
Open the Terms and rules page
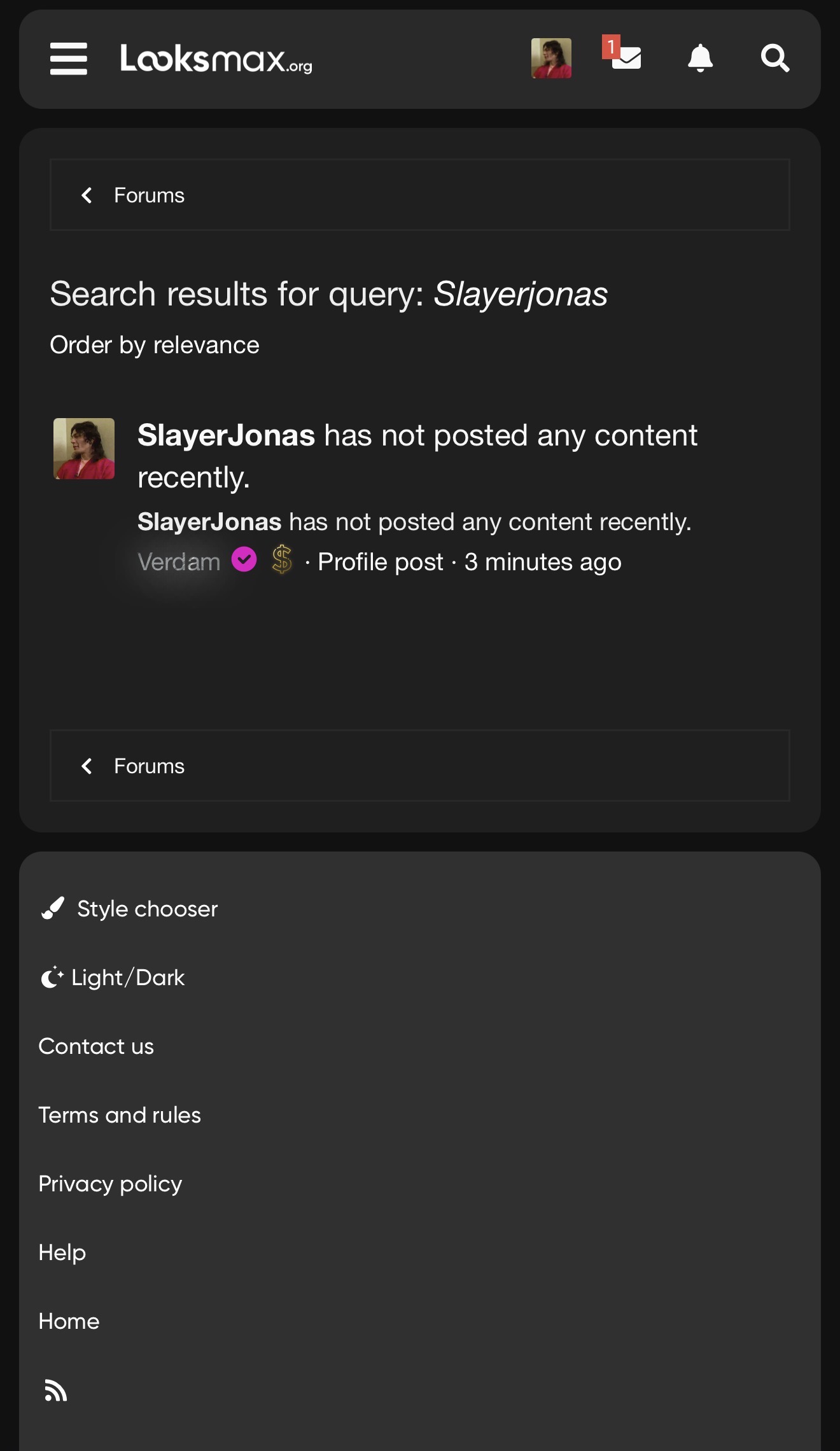(x=120, y=1115)
